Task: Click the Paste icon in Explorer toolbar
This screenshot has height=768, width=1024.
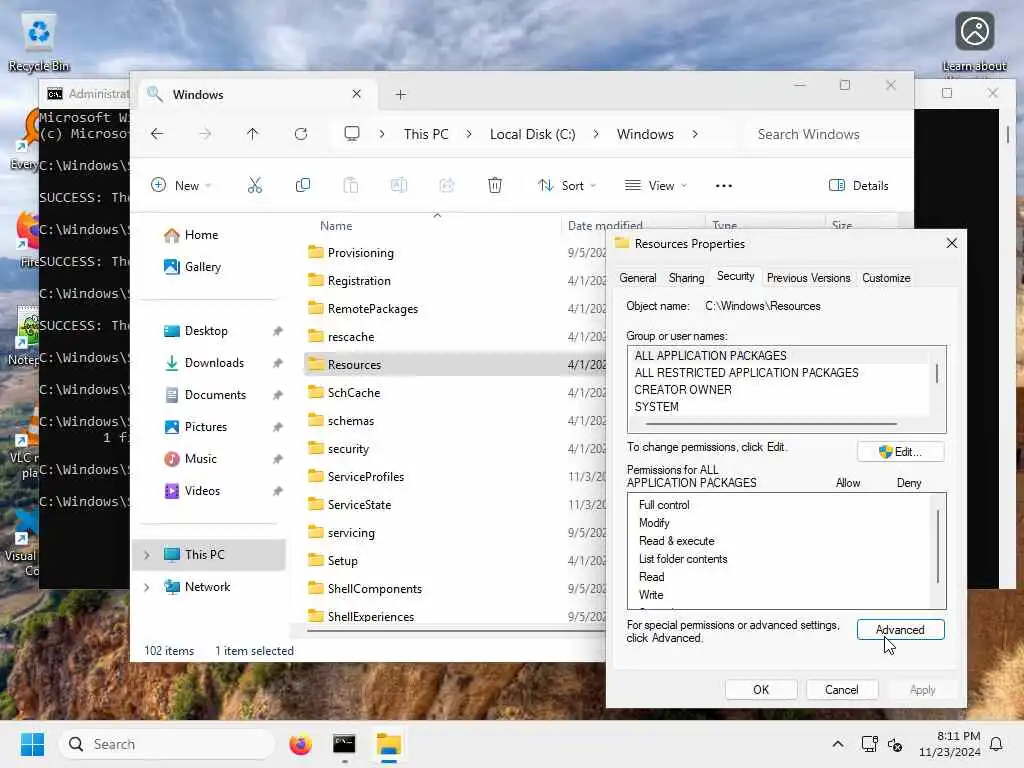Action: [351, 185]
